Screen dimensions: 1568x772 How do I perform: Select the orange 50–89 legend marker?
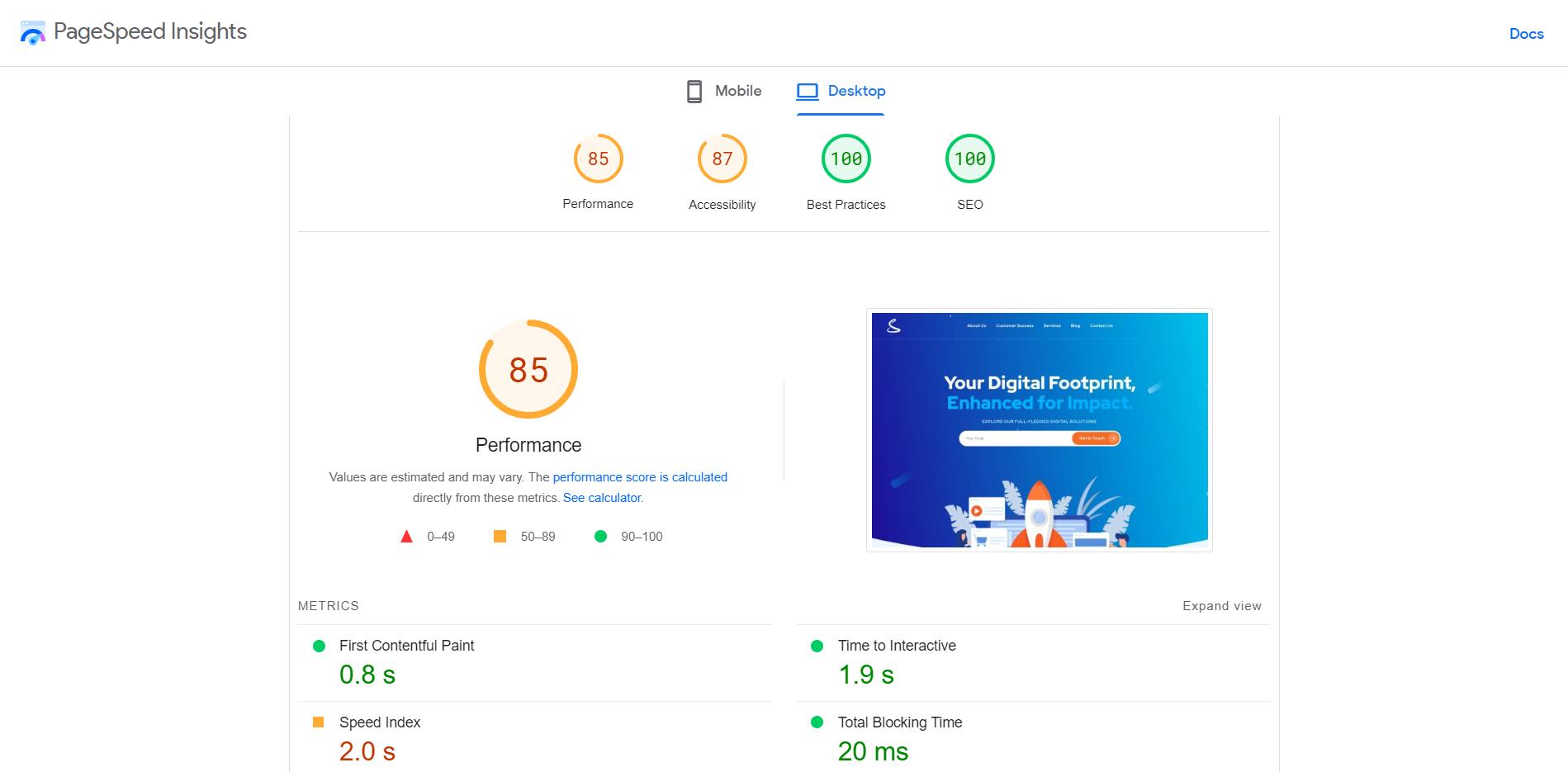point(500,536)
